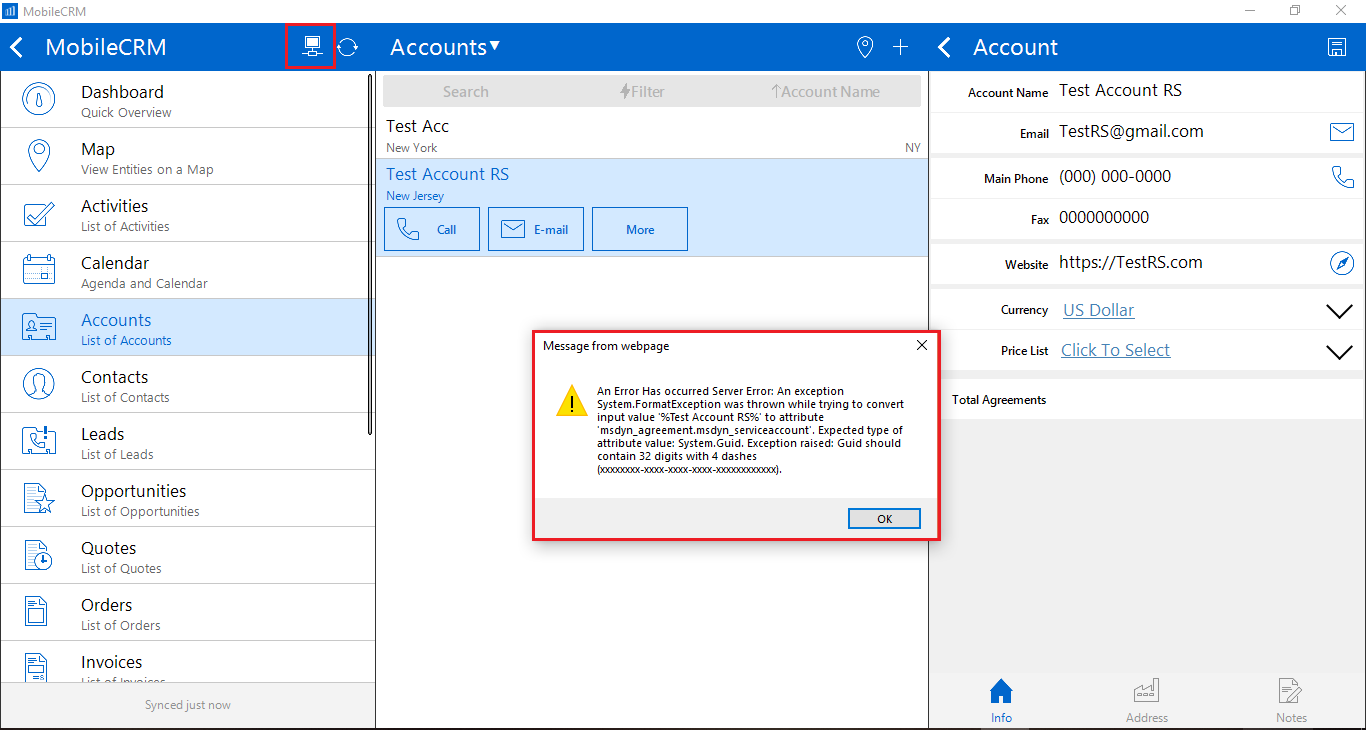Go back using MobileCRM back arrow

(17, 47)
